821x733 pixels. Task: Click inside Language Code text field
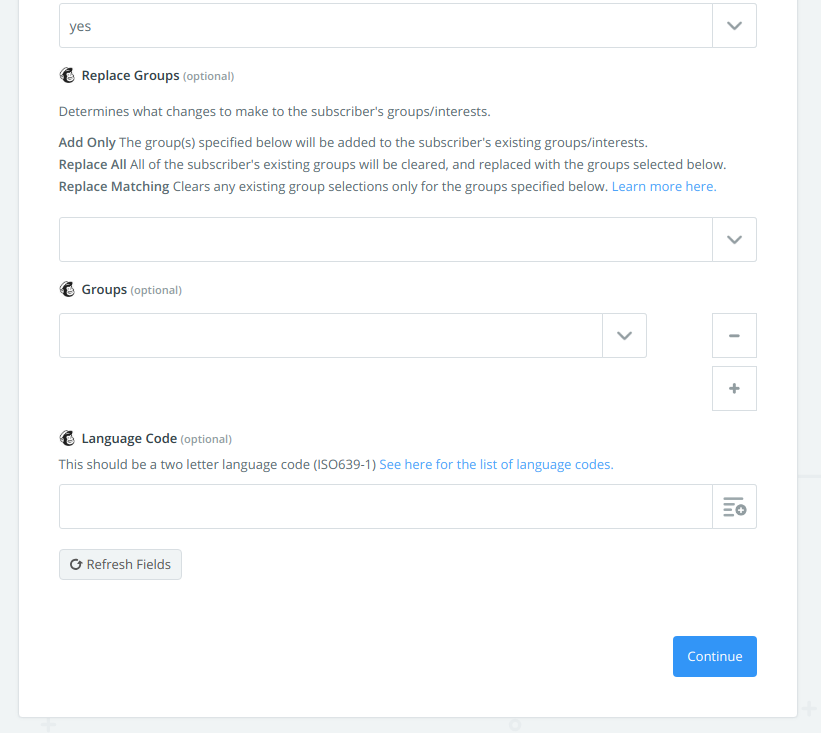coord(386,507)
